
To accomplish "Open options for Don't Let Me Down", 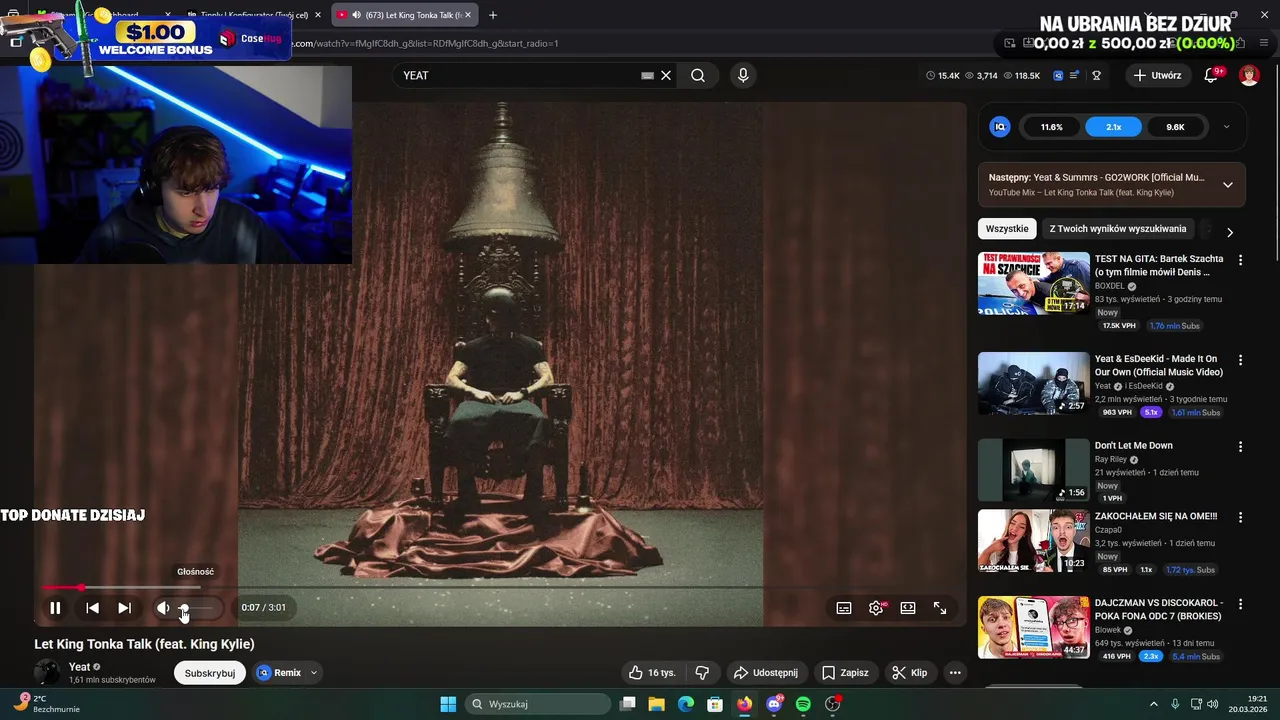I will [1240, 447].
